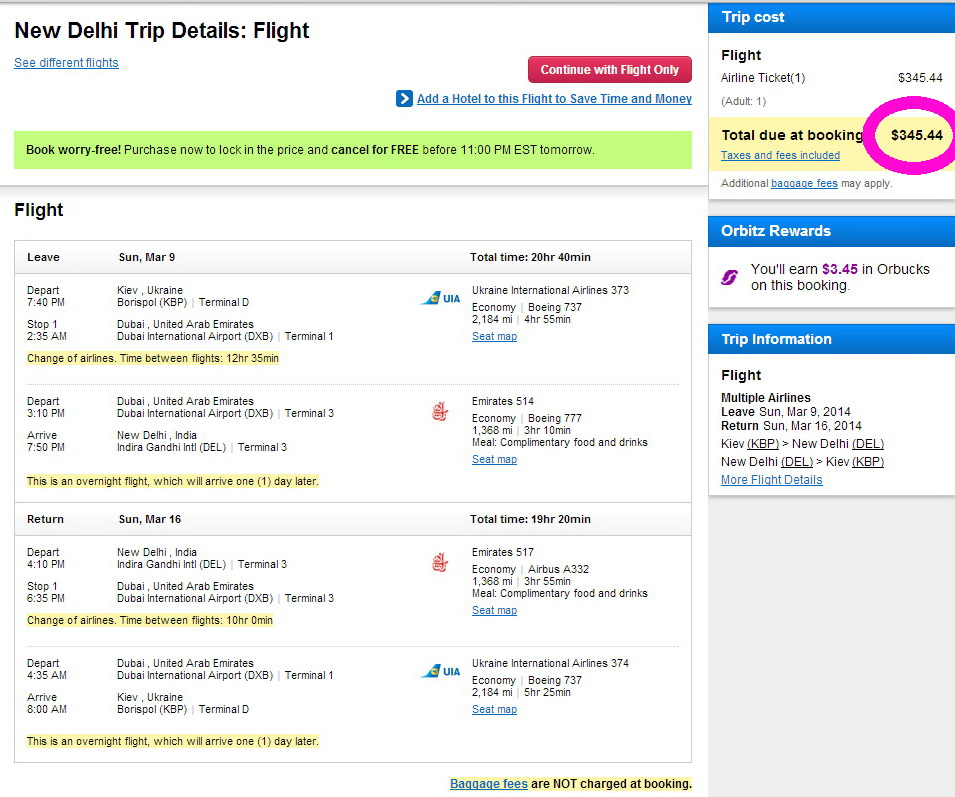
Task: Click DEL code in New Delhi > Kiev route
Action: pyautogui.click(x=797, y=462)
